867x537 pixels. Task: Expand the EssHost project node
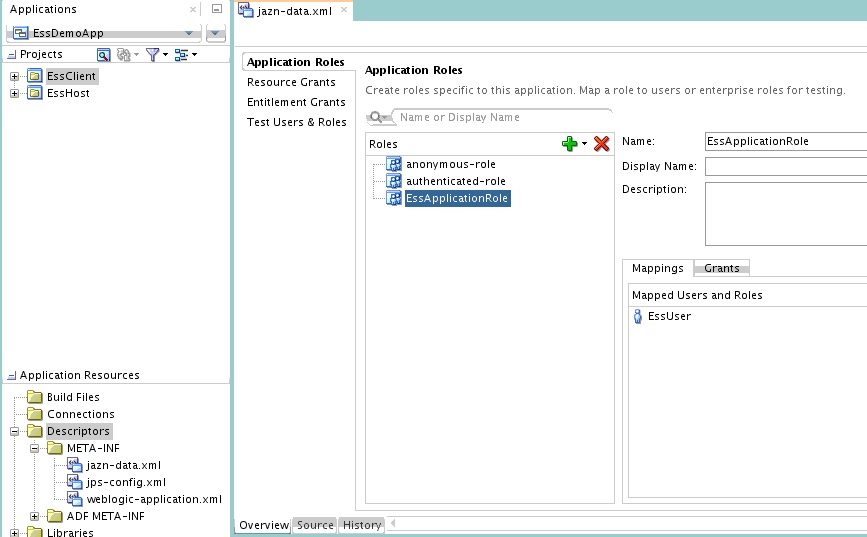(14, 93)
